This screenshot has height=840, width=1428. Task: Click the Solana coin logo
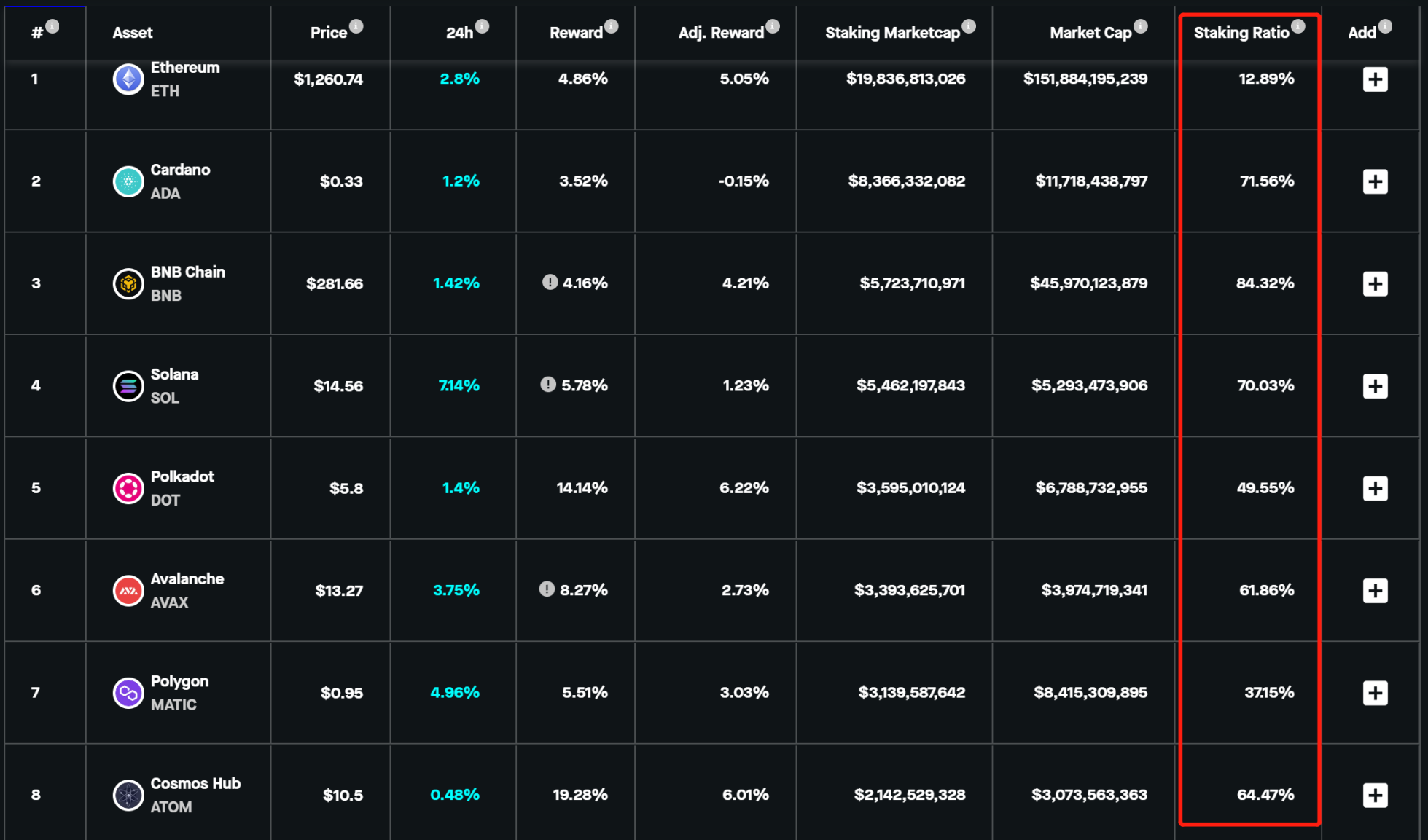[x=128, y=386]
